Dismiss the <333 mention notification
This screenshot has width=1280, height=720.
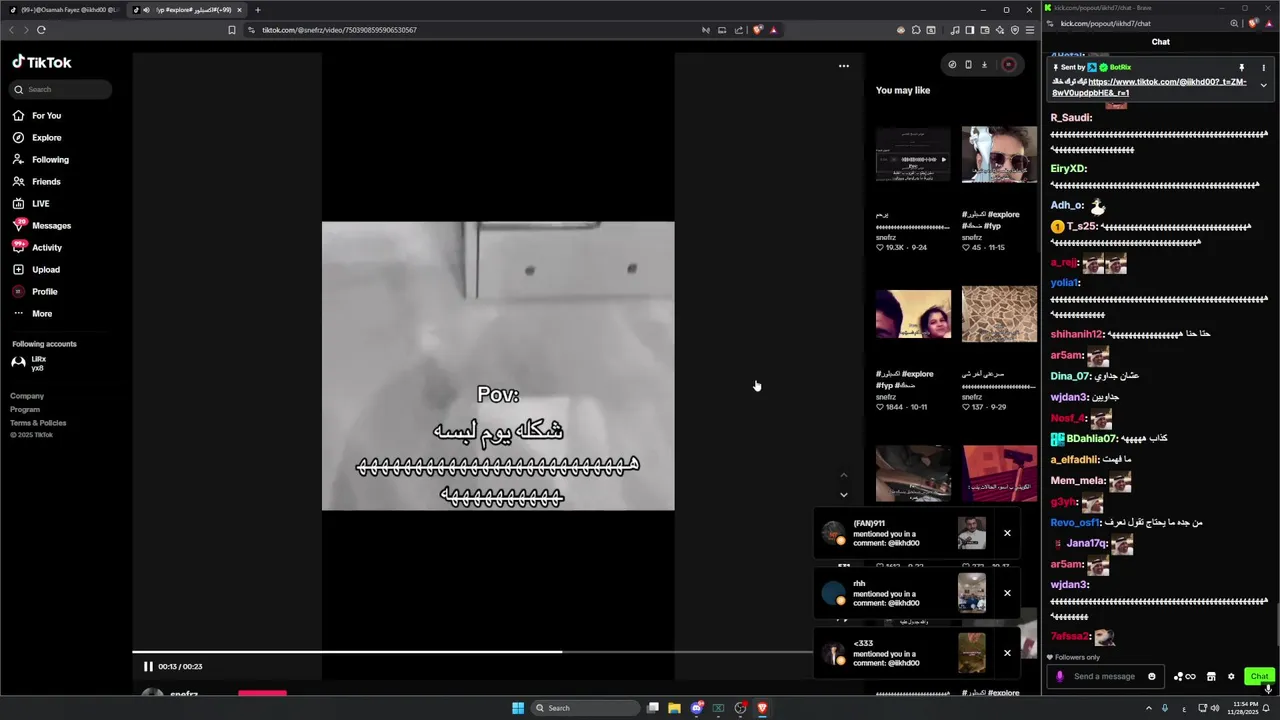point(1007,653)
